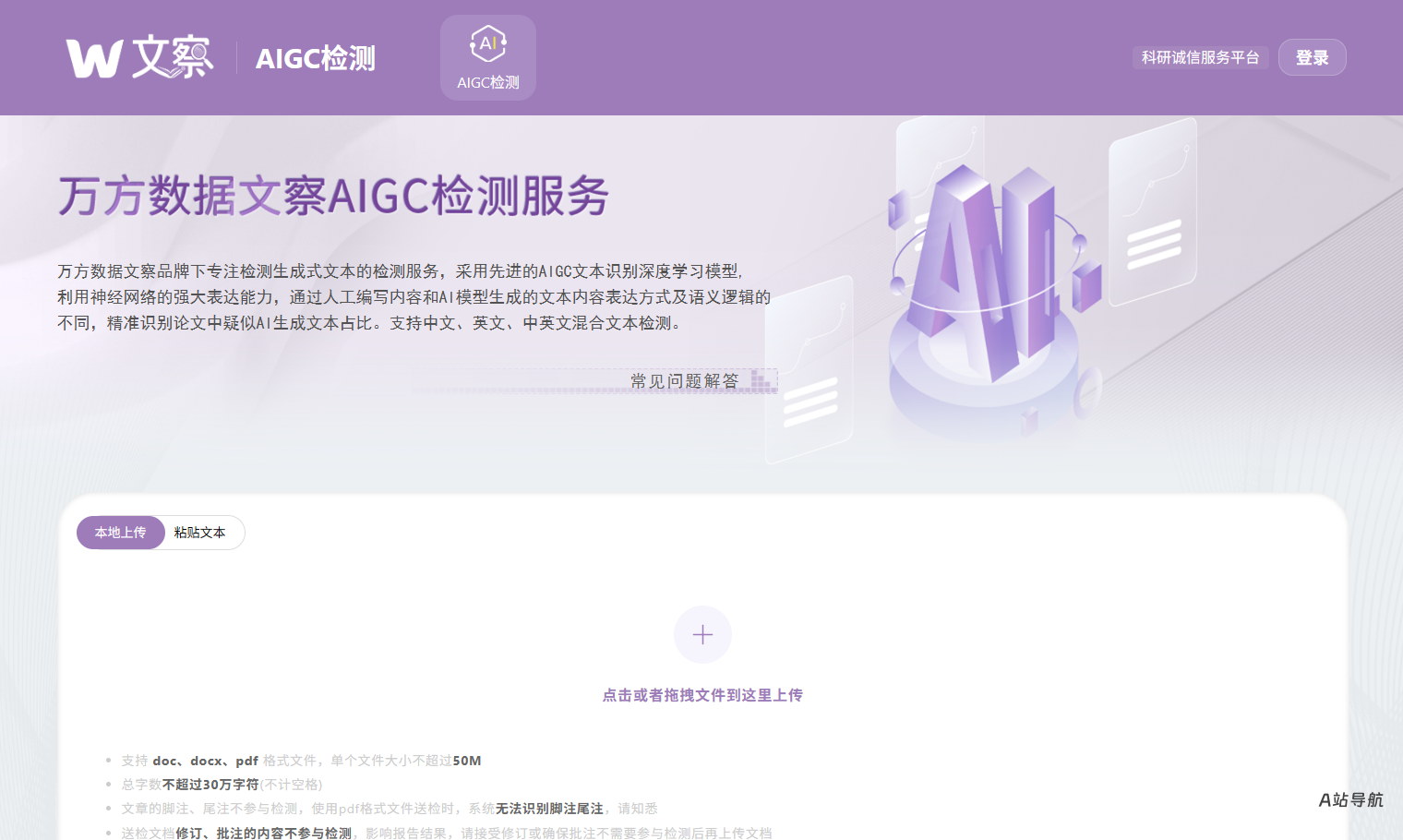The height and width of the screenshot is (840, 1403).
Task: Click the plus upload icon
Action: point(702,634)
